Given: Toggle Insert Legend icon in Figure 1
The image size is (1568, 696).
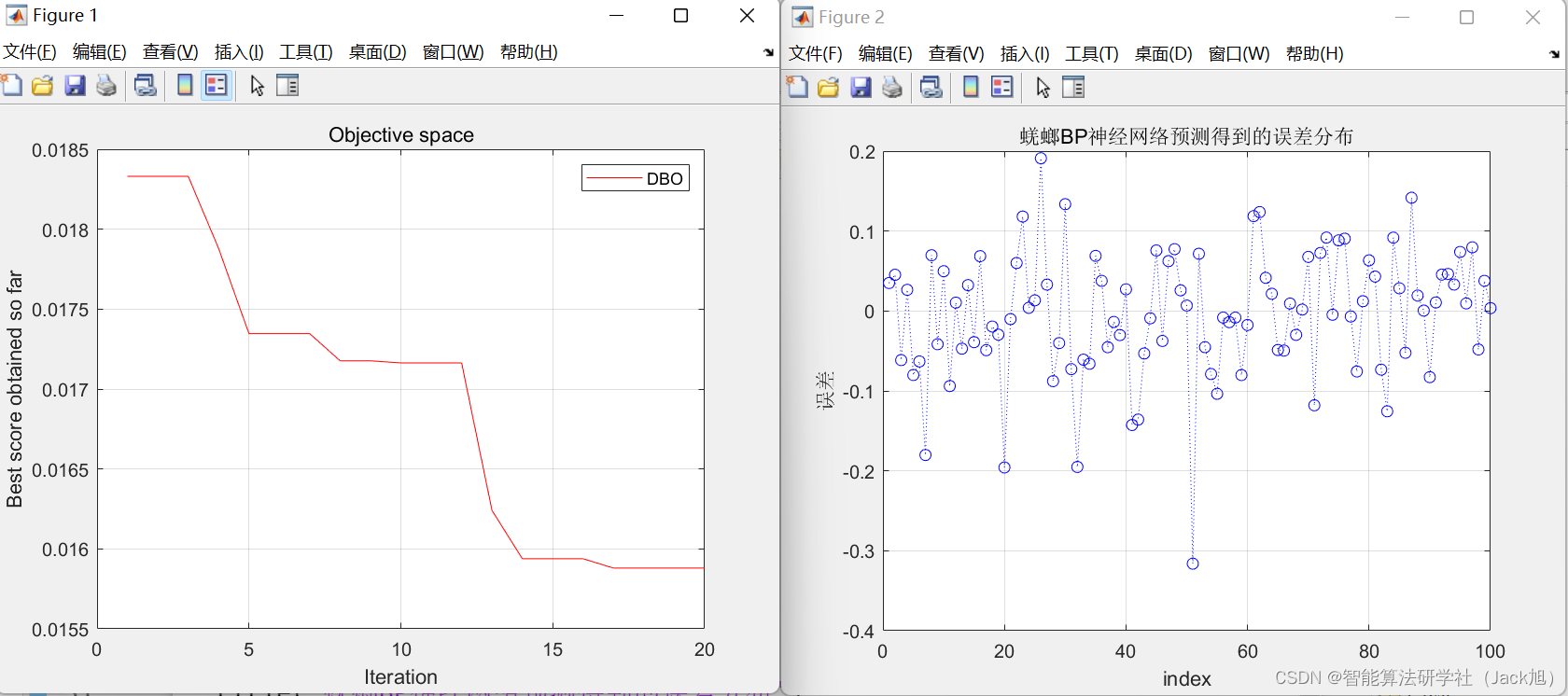Looking at the screenshot, I should pos(217,86).
